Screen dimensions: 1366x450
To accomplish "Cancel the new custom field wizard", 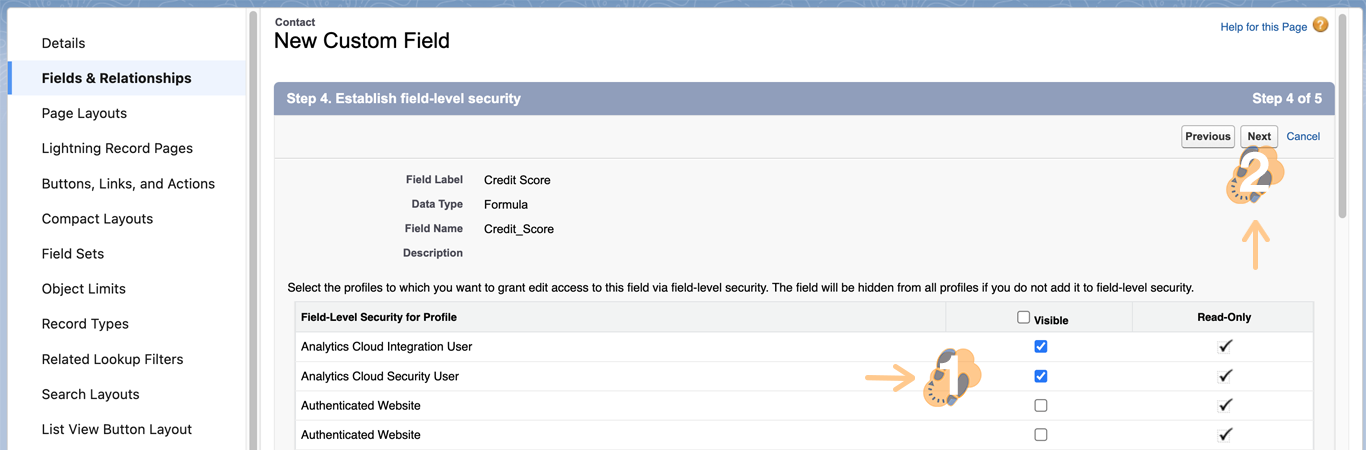I will tap(1303, 136).
